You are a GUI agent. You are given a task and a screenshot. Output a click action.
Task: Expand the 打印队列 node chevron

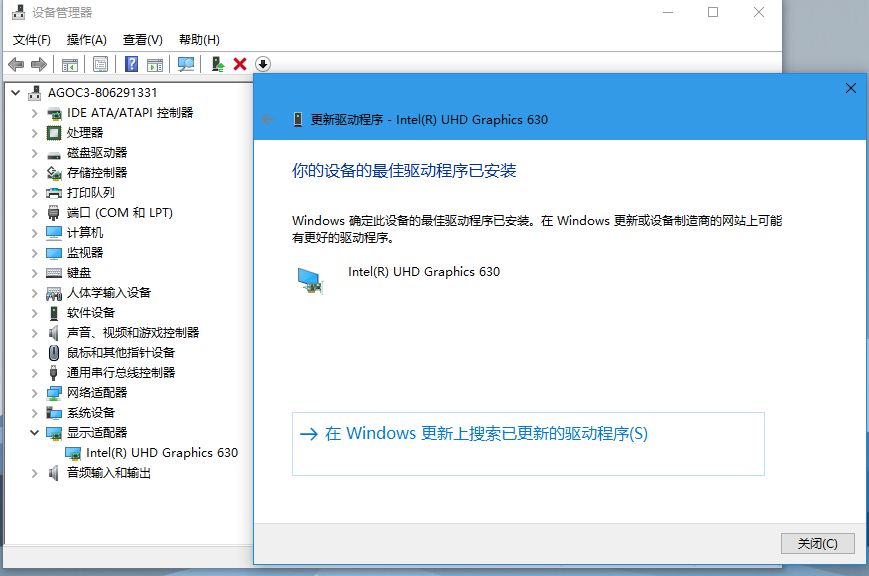[34, 193]
